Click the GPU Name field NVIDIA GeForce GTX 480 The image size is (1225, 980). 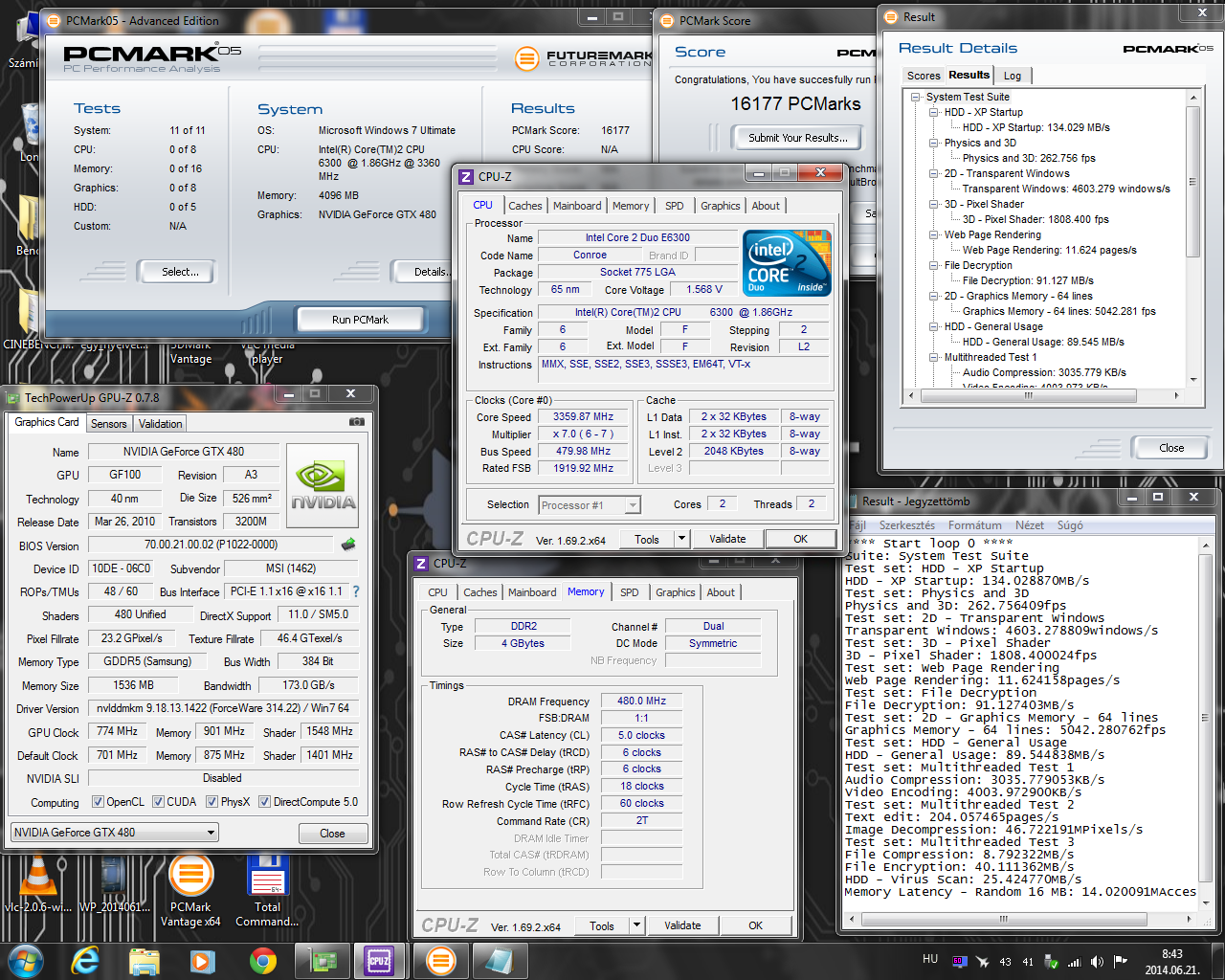click(x=184, y=452)
